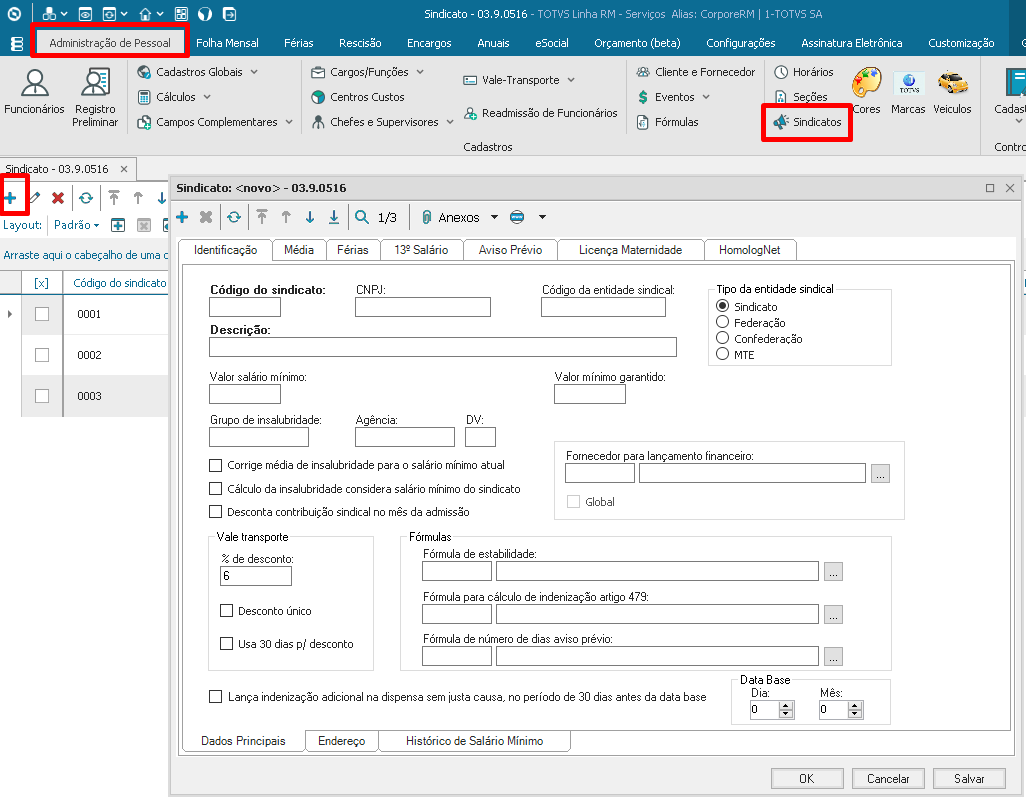Expand Chefes e Supervisores dropdown

coord(450,122)
